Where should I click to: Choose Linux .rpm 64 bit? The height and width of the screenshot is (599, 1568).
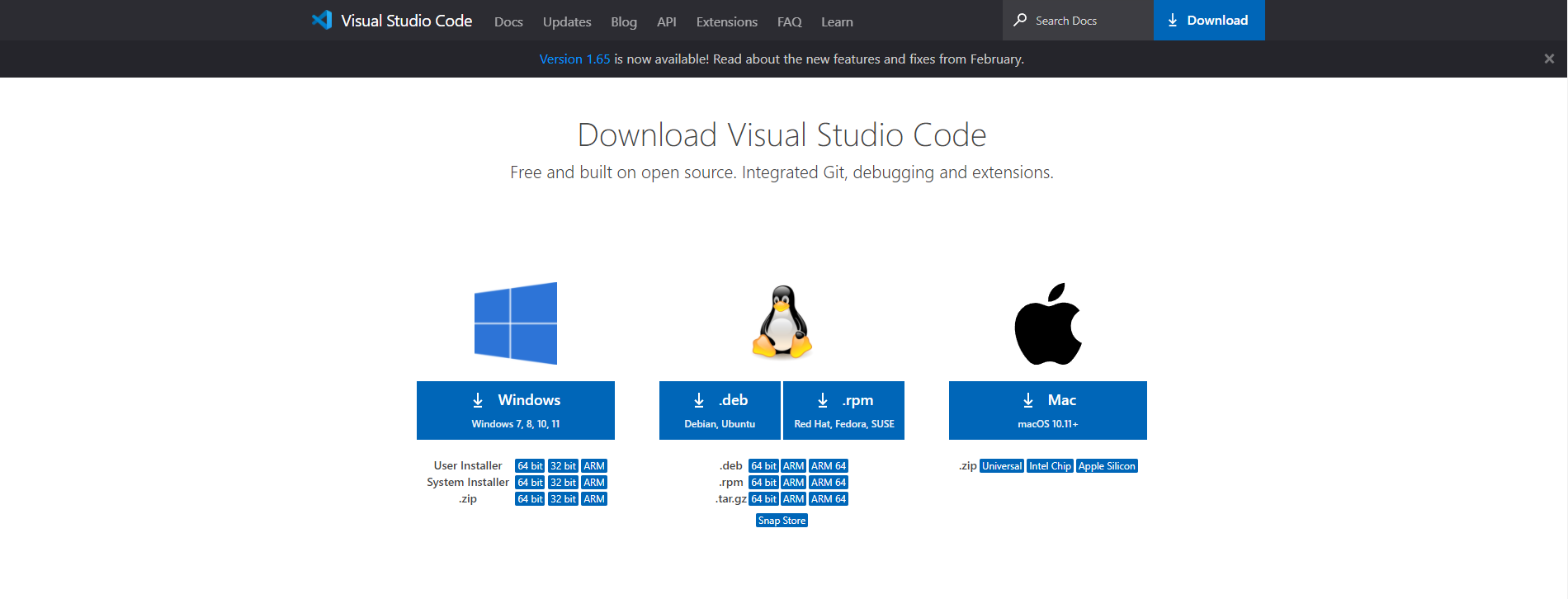[763, 483]
